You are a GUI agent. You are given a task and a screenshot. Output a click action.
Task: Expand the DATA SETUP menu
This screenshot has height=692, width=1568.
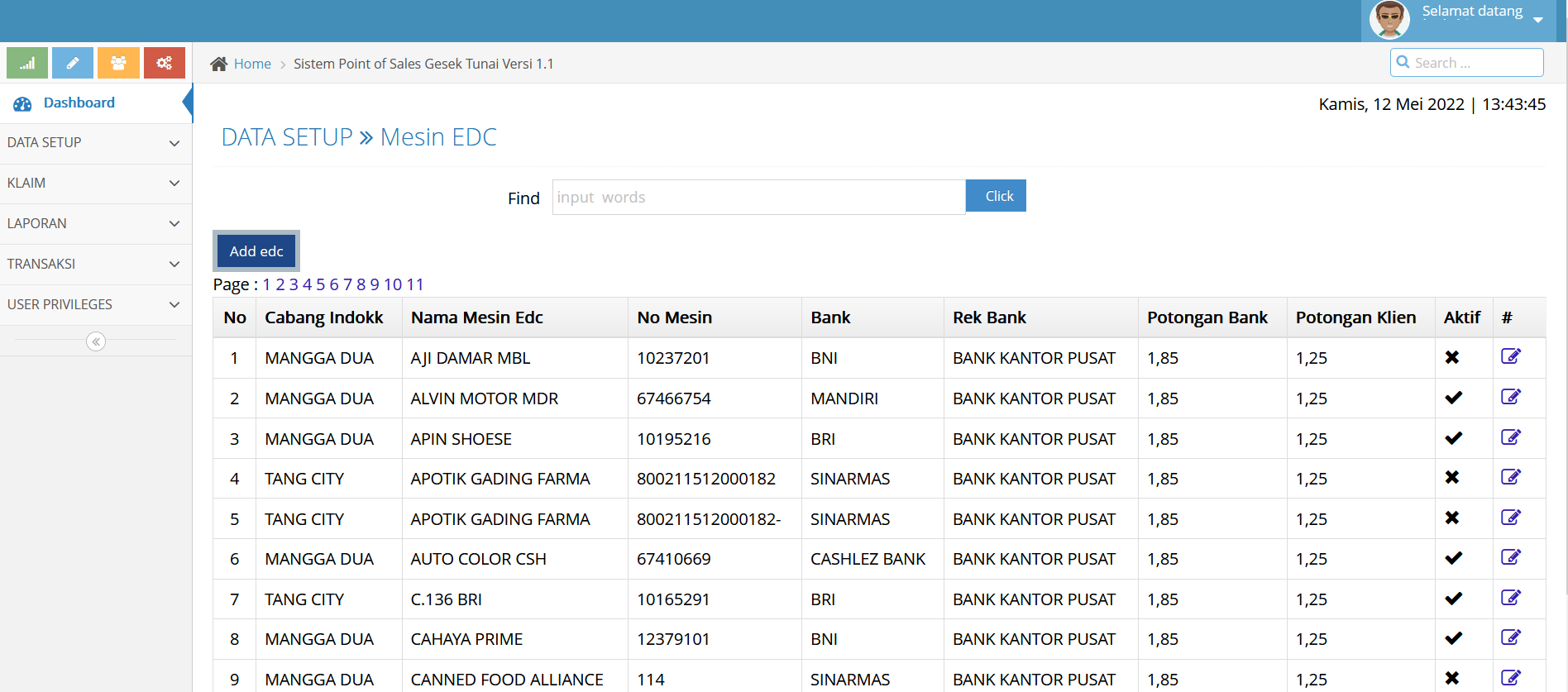95,143
